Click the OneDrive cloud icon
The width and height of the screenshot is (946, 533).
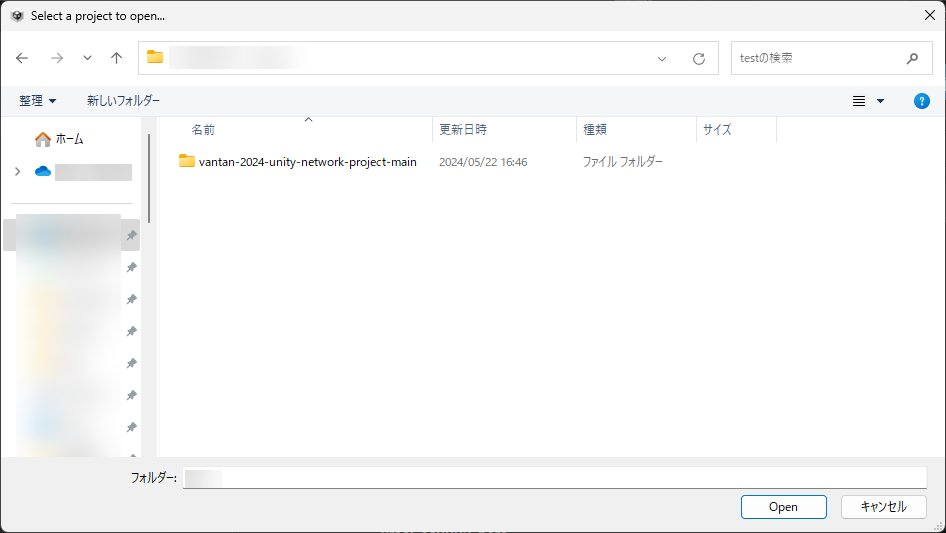[43, 171]
